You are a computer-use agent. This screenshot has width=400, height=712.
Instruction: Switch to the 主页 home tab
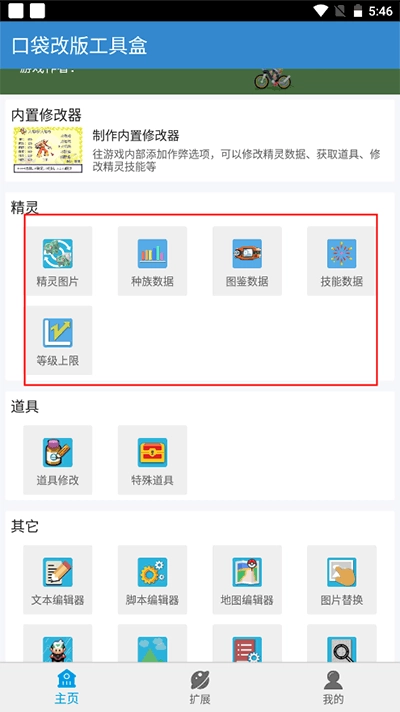point(67,687)
